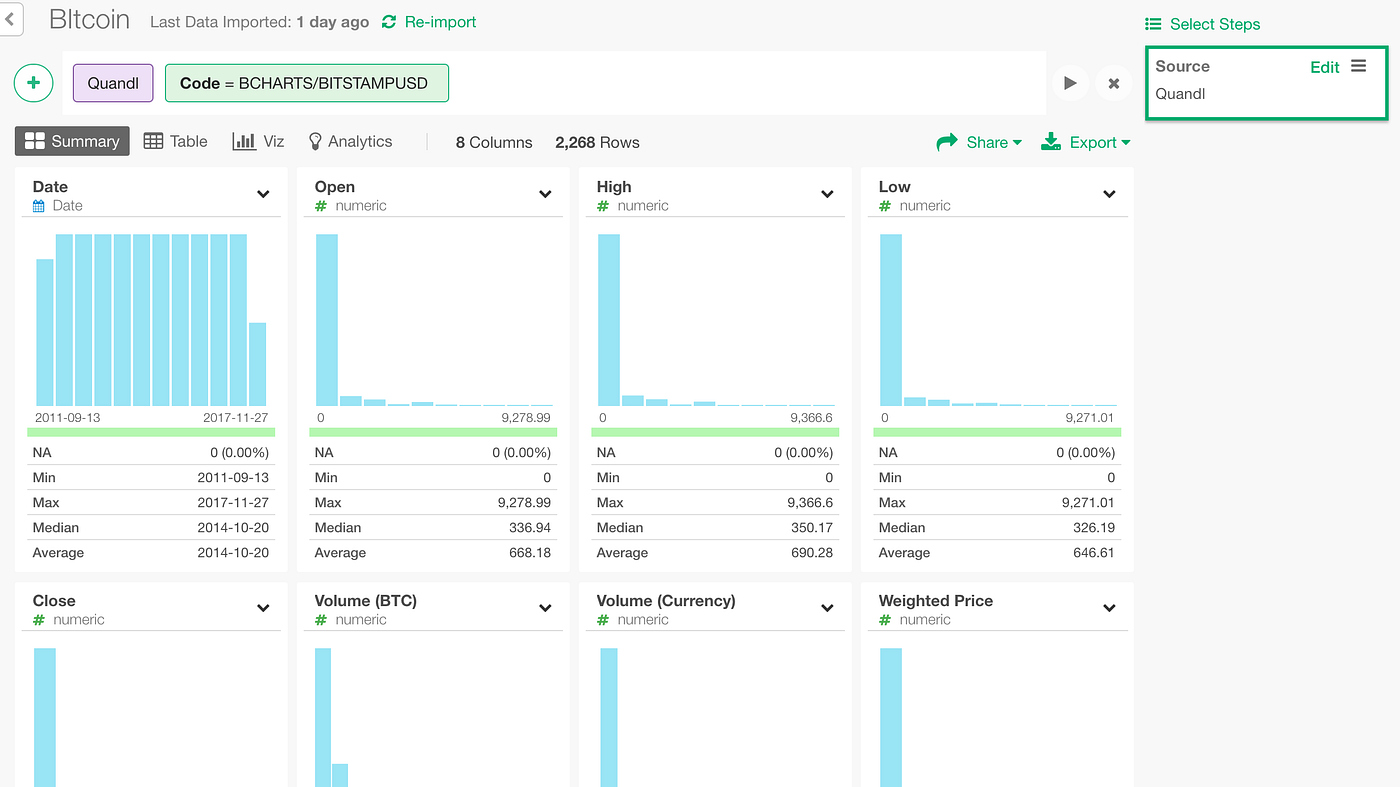Click the Re-import link
Screen dimensions: 1400x787
click(x=438, y=21)
